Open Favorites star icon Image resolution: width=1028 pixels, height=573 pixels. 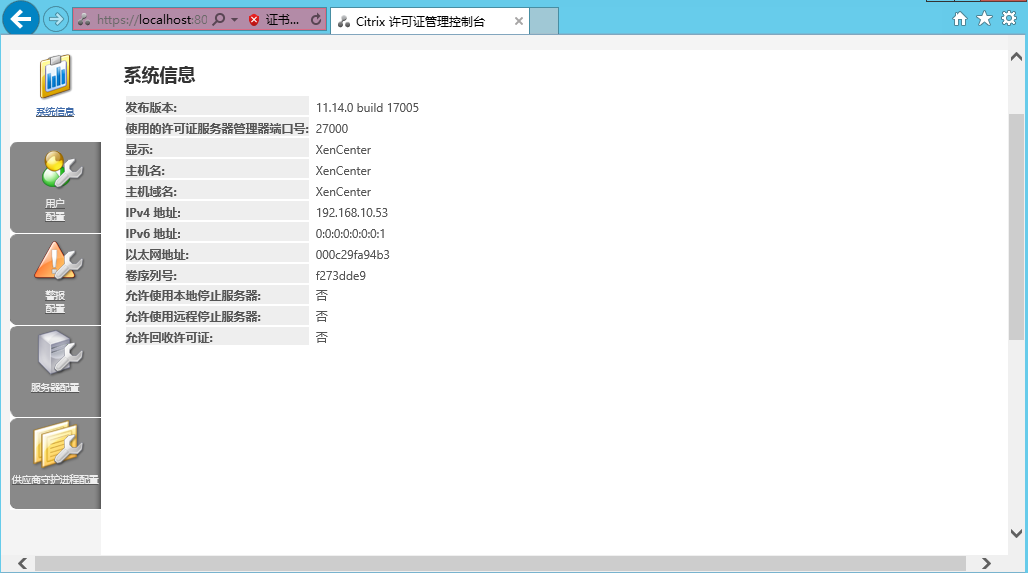(x=984, y=18)
